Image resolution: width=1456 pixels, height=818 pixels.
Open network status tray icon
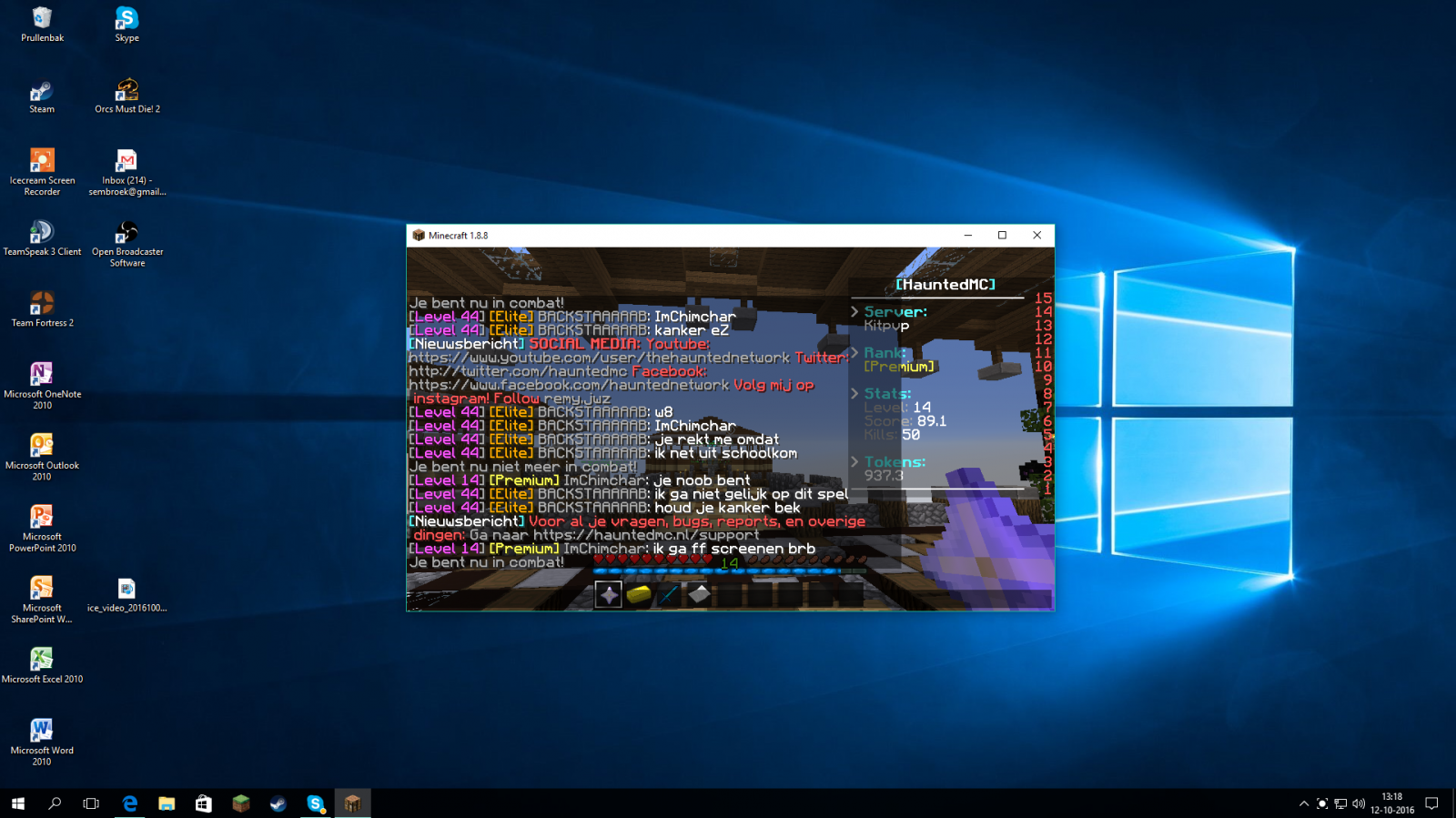point(1340,803)
